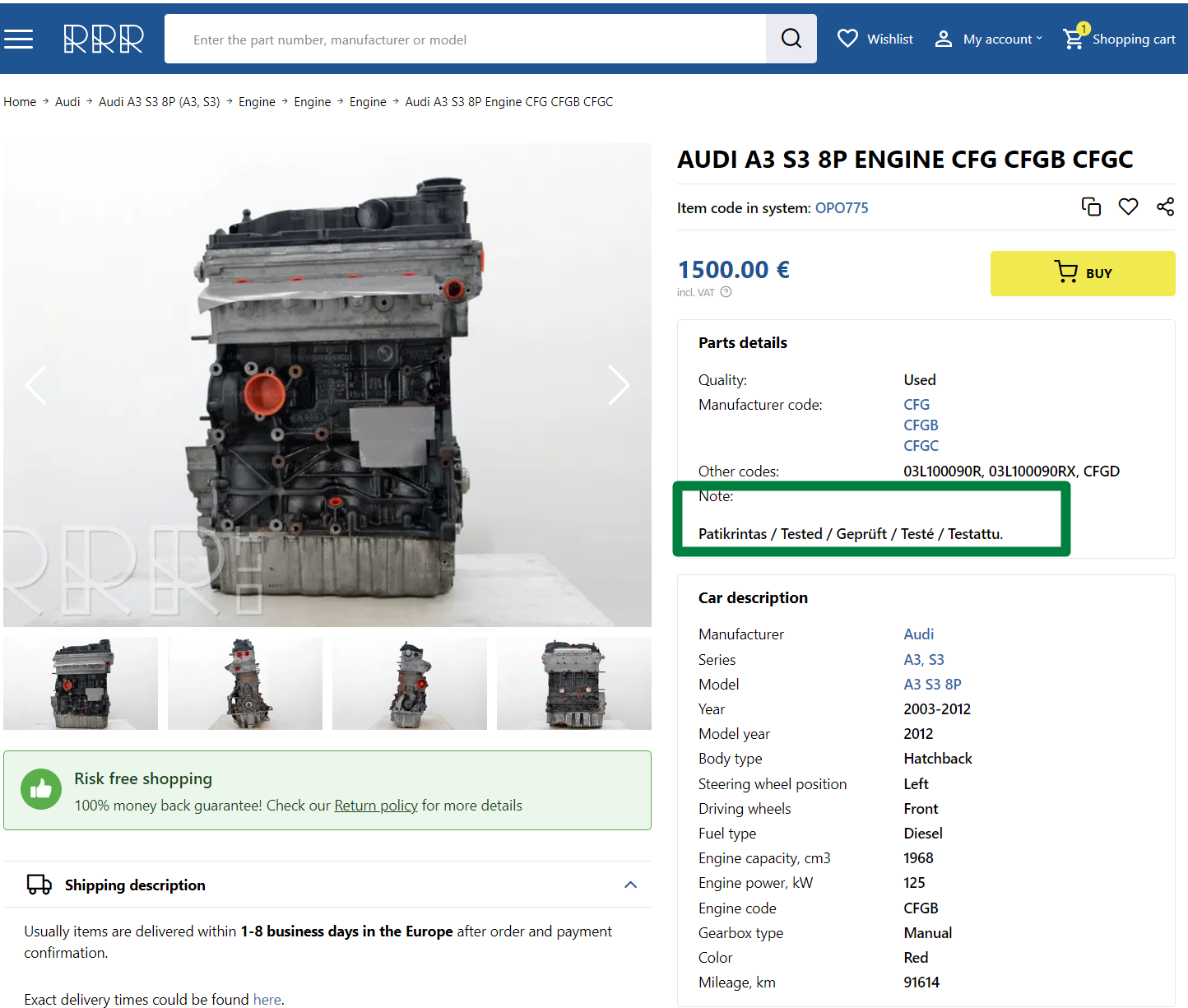Click the share icon
Image resolution: width=1188 pixels, height=1008 pixels.
click(x=1165, y=207)
